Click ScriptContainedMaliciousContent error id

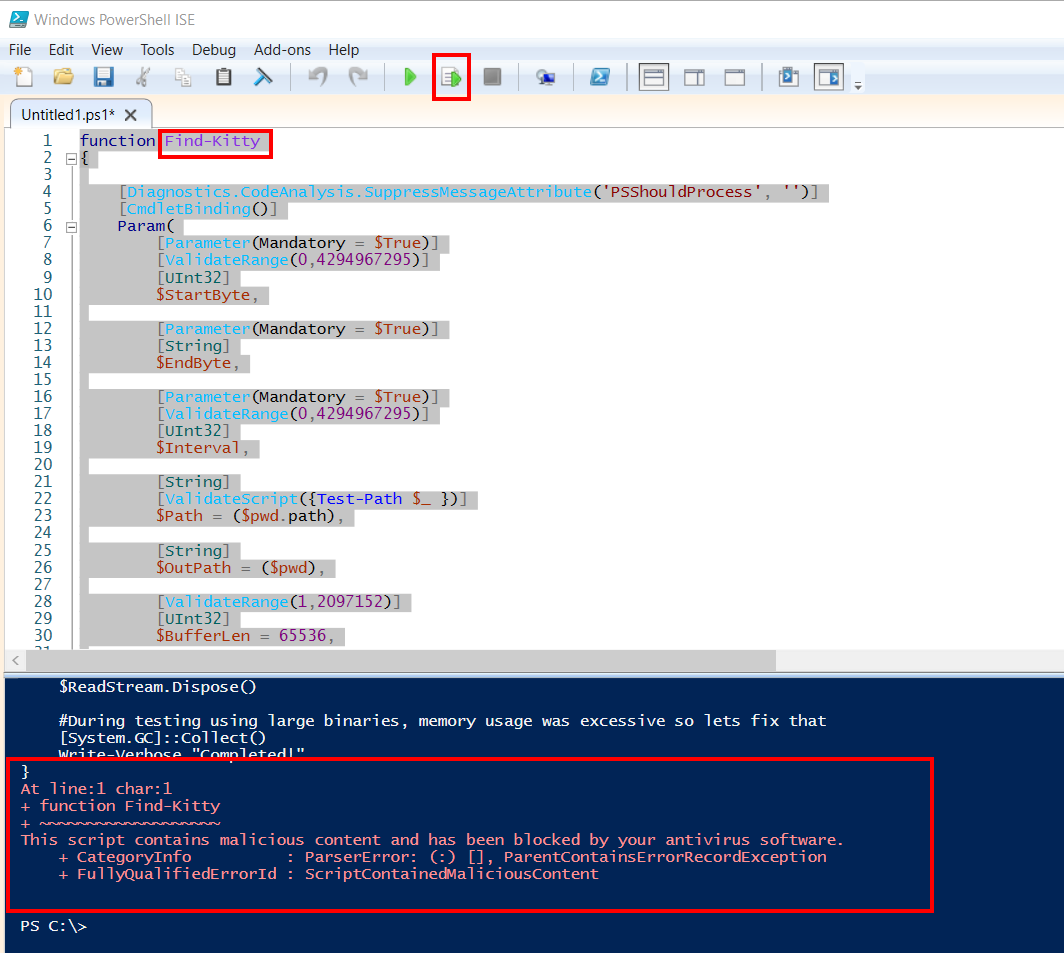tap(451, 874)
